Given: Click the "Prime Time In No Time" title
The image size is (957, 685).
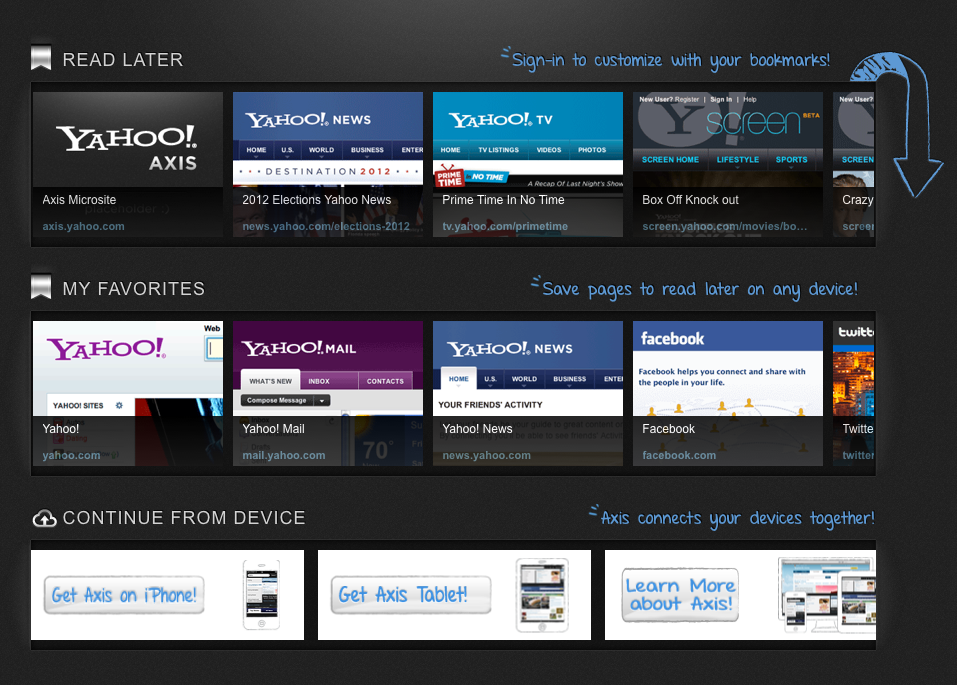Looking at the screenshot, I should point(503,200).
